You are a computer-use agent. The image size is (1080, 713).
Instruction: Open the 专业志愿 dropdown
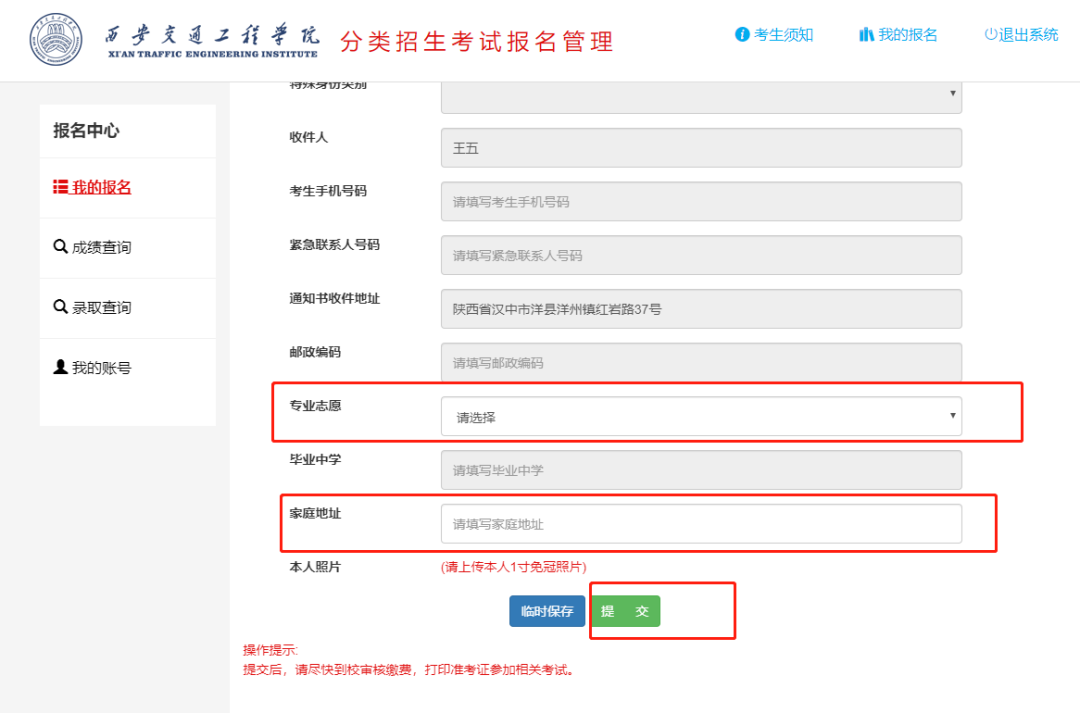[701, 416]
